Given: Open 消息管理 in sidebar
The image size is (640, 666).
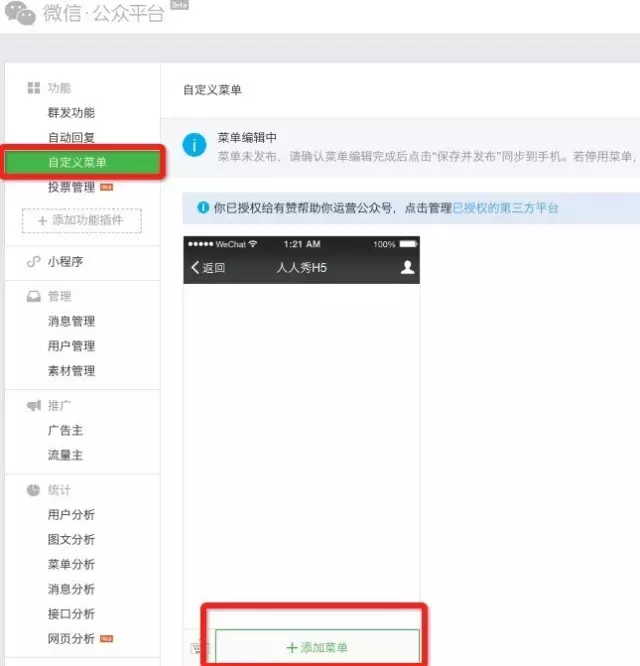Looking at the screenshot, I should (71, 321).
